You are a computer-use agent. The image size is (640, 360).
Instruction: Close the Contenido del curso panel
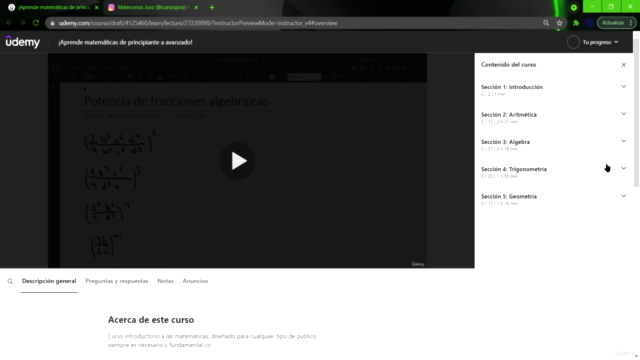click(623, 65)
